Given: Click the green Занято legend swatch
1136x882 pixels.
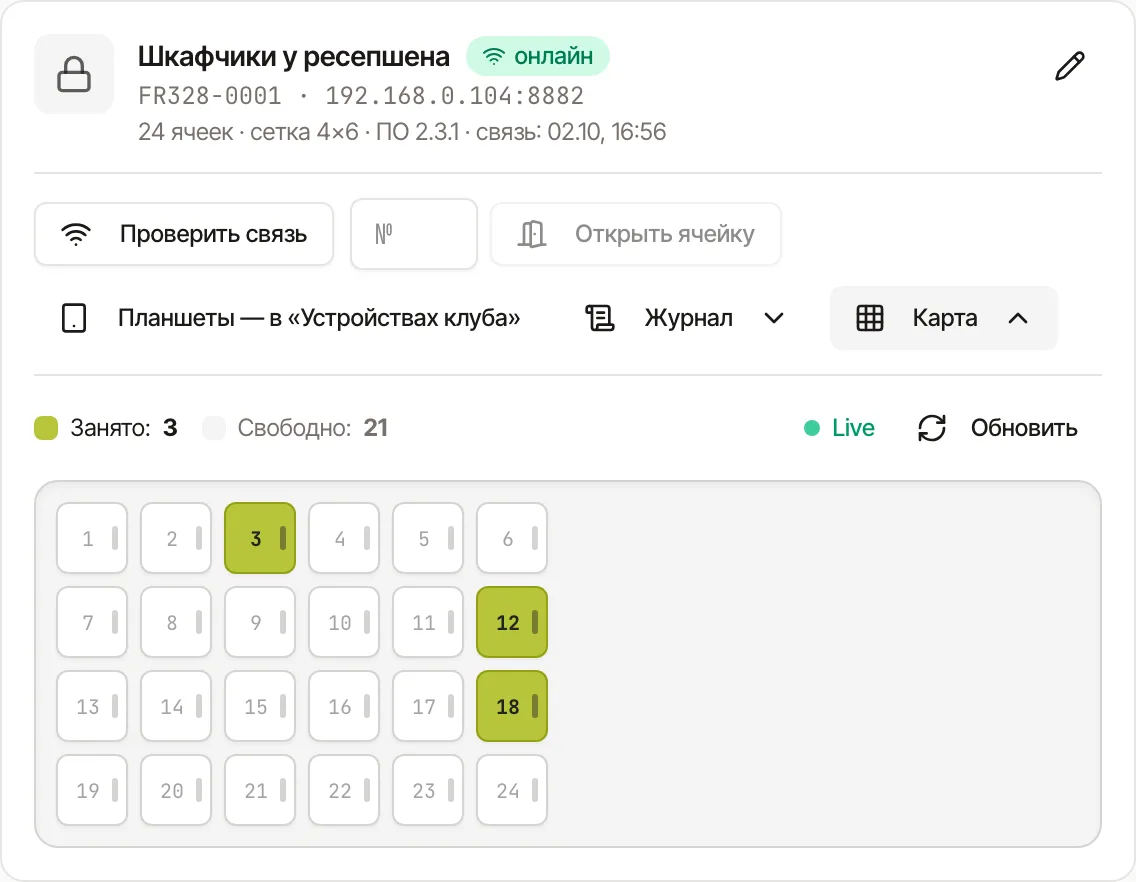Looking at the screenshot, I should (46, 428).
